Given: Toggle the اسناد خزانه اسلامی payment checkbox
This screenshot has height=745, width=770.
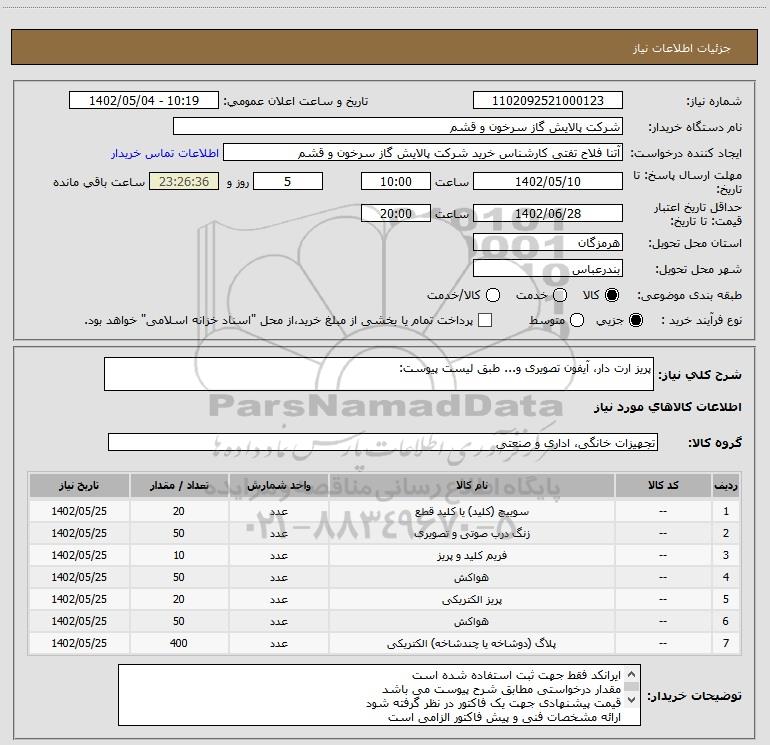Looking at the screenshot, I should tap(485, 320).
